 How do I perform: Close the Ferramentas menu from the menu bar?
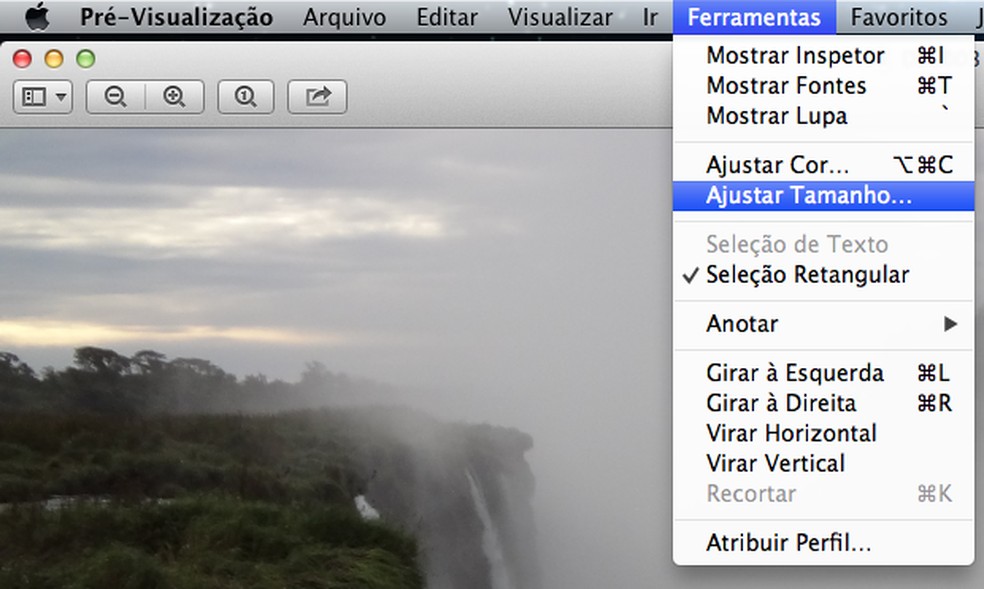[754, 17]
